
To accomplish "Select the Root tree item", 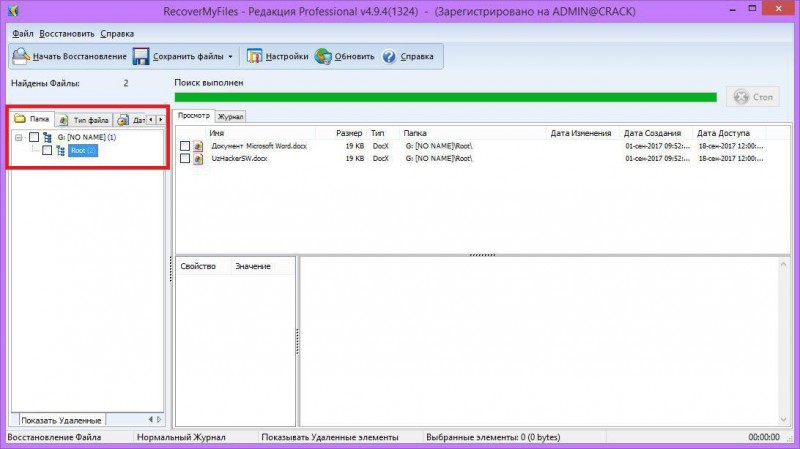I will [x=83, y=151].
